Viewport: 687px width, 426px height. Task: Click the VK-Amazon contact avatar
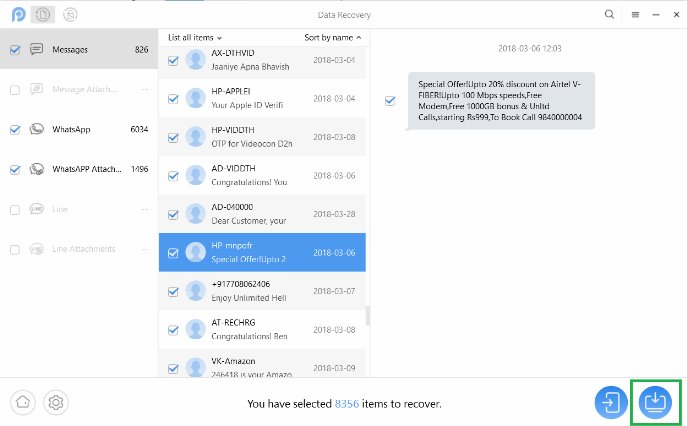click(x=195, y=367)
